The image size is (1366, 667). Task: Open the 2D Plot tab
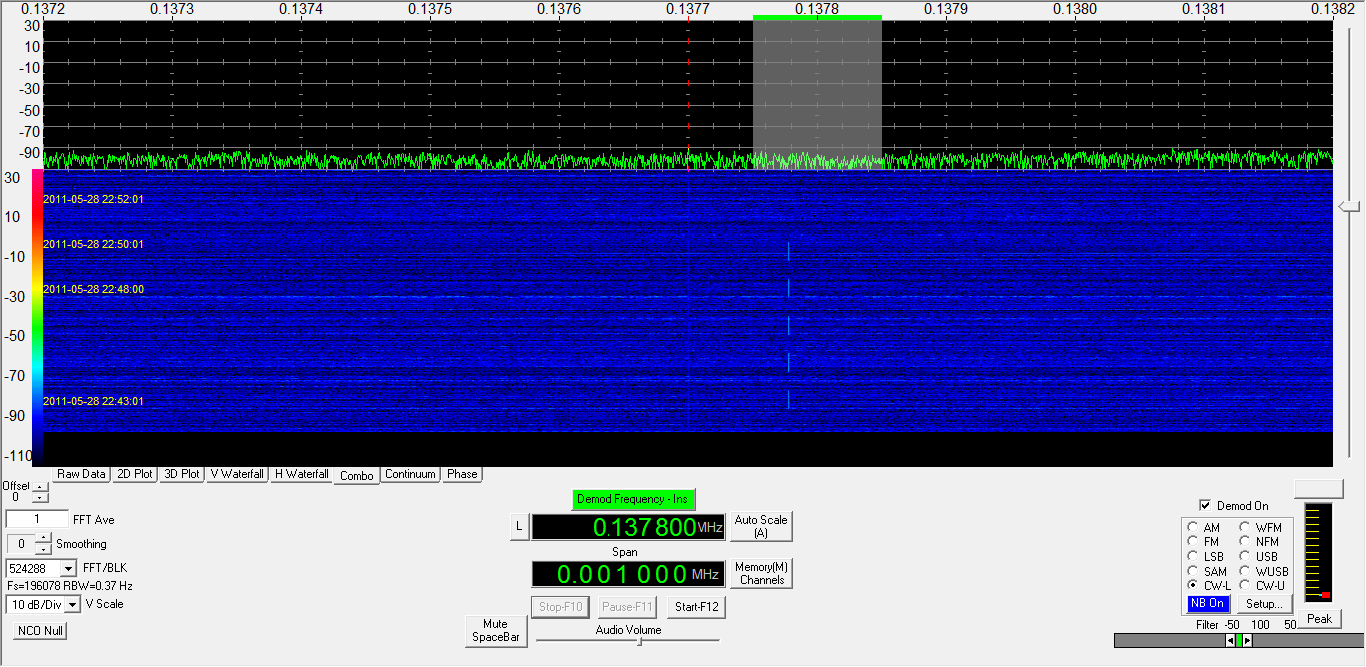[133, 474]
